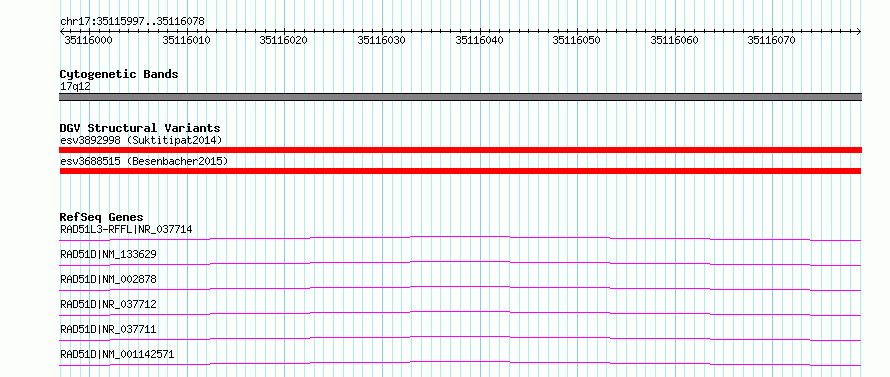Open the RAD51D|NR_037712 transcript label
890x377 pixels.
click(x=108, y=304)
